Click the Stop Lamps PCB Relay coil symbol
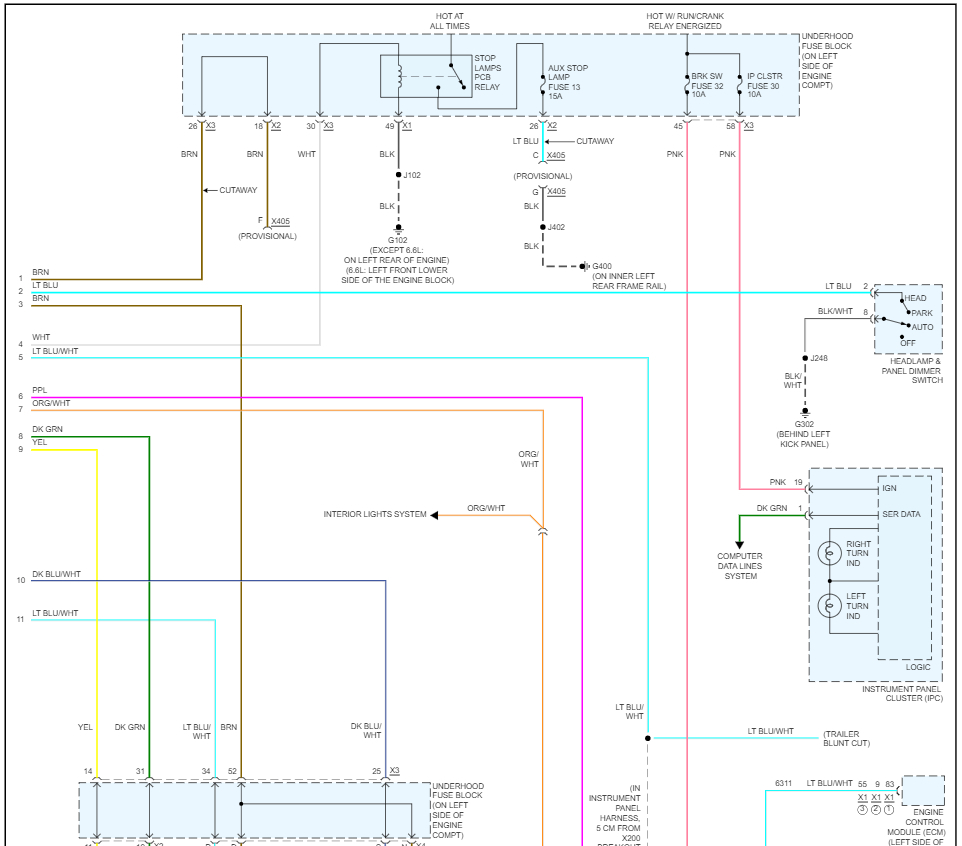Viewport: 962px width, 846px height. pos(399,77)
